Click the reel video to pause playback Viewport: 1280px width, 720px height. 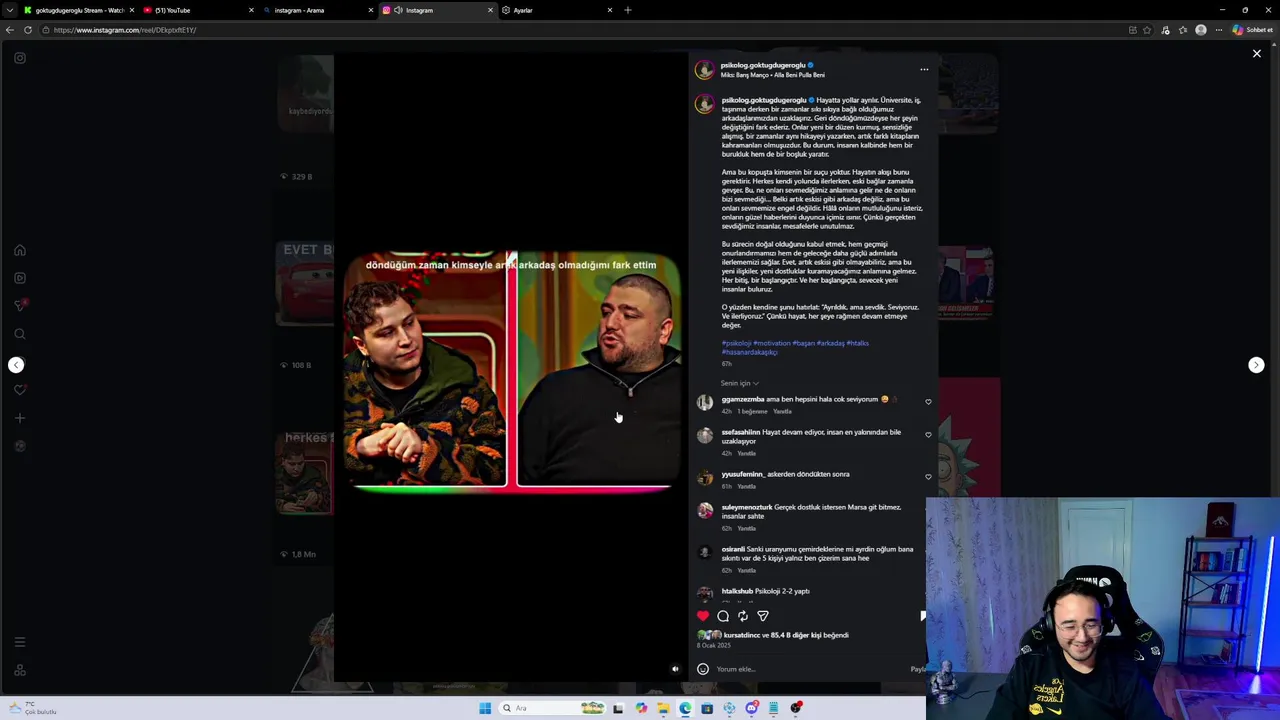click(511, 368)
